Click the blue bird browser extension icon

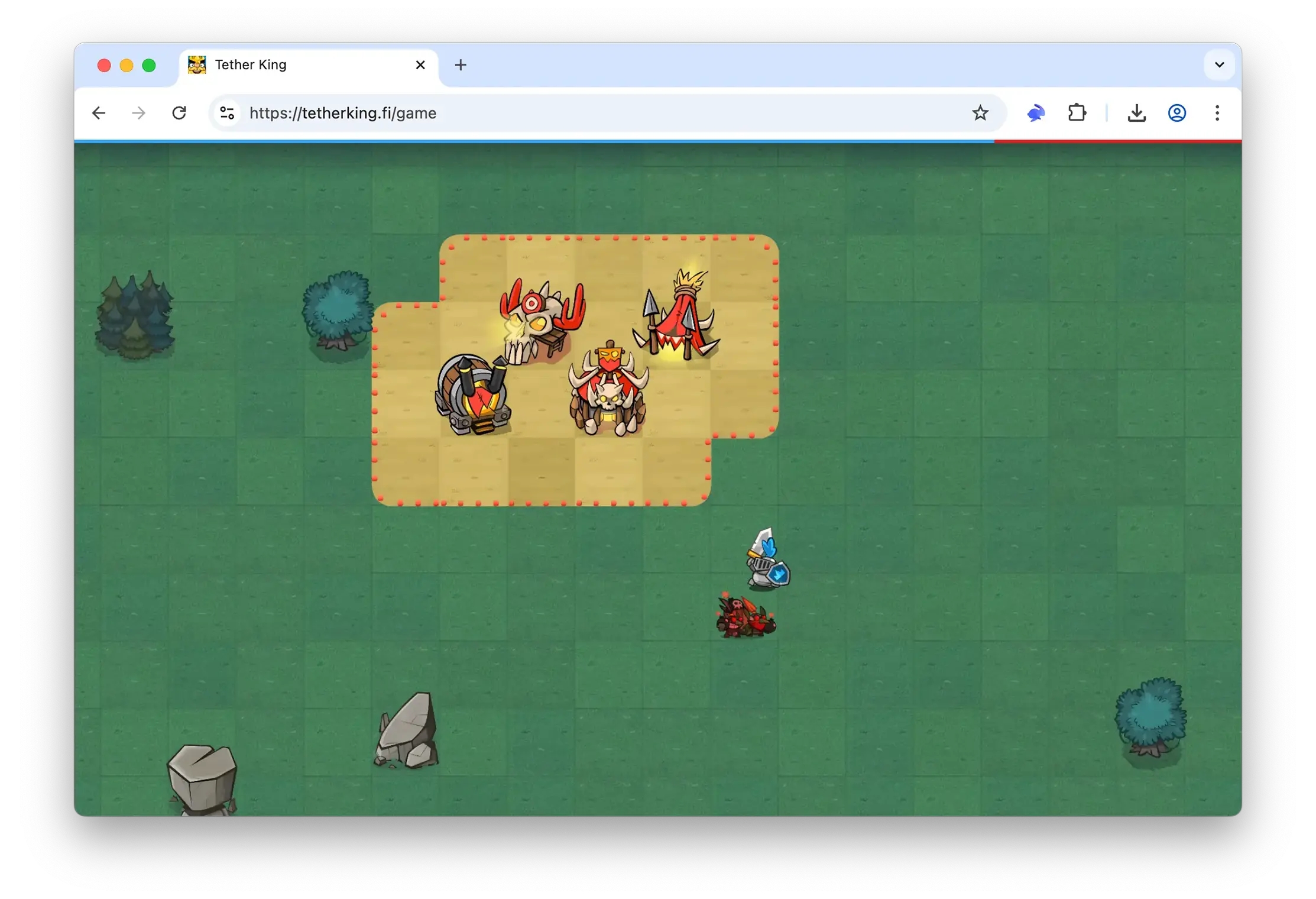coord(1036,113)
